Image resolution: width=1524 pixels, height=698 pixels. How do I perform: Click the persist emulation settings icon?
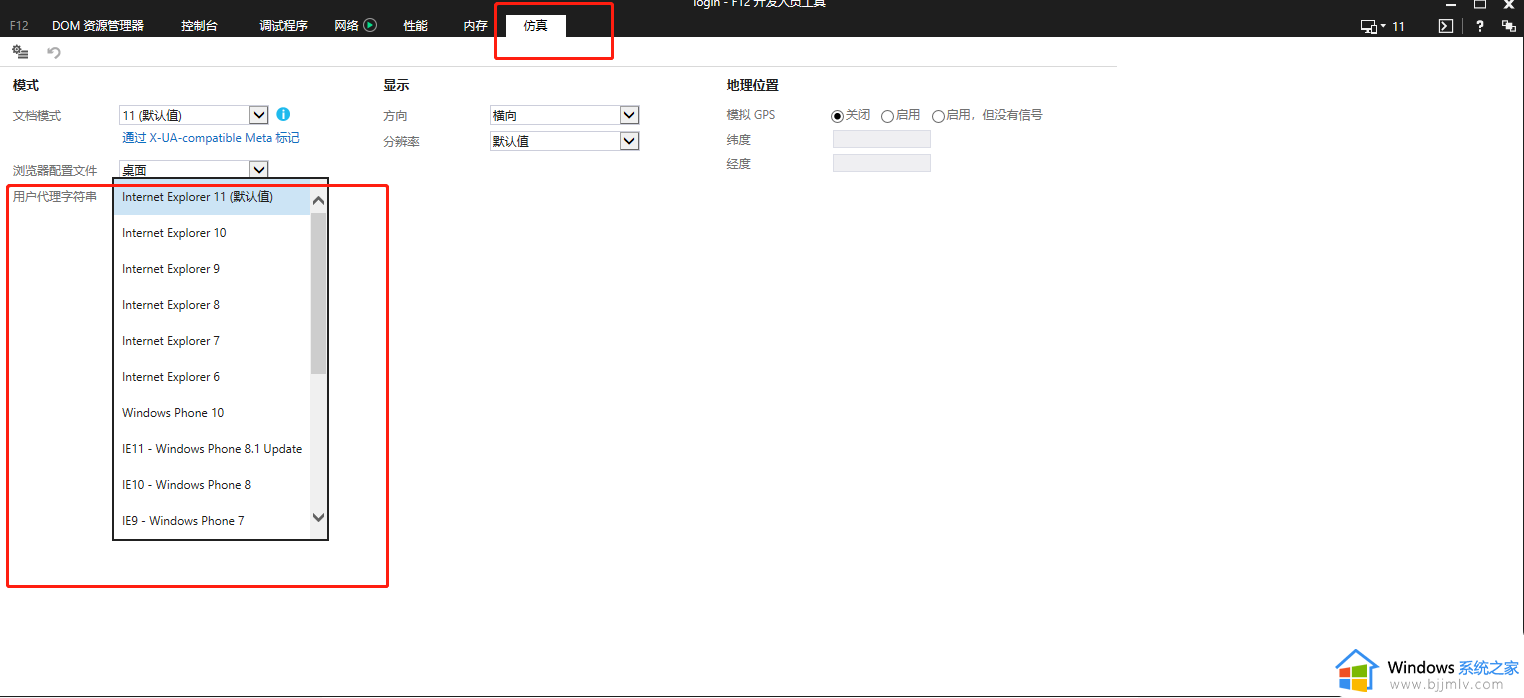coord(20,51)
